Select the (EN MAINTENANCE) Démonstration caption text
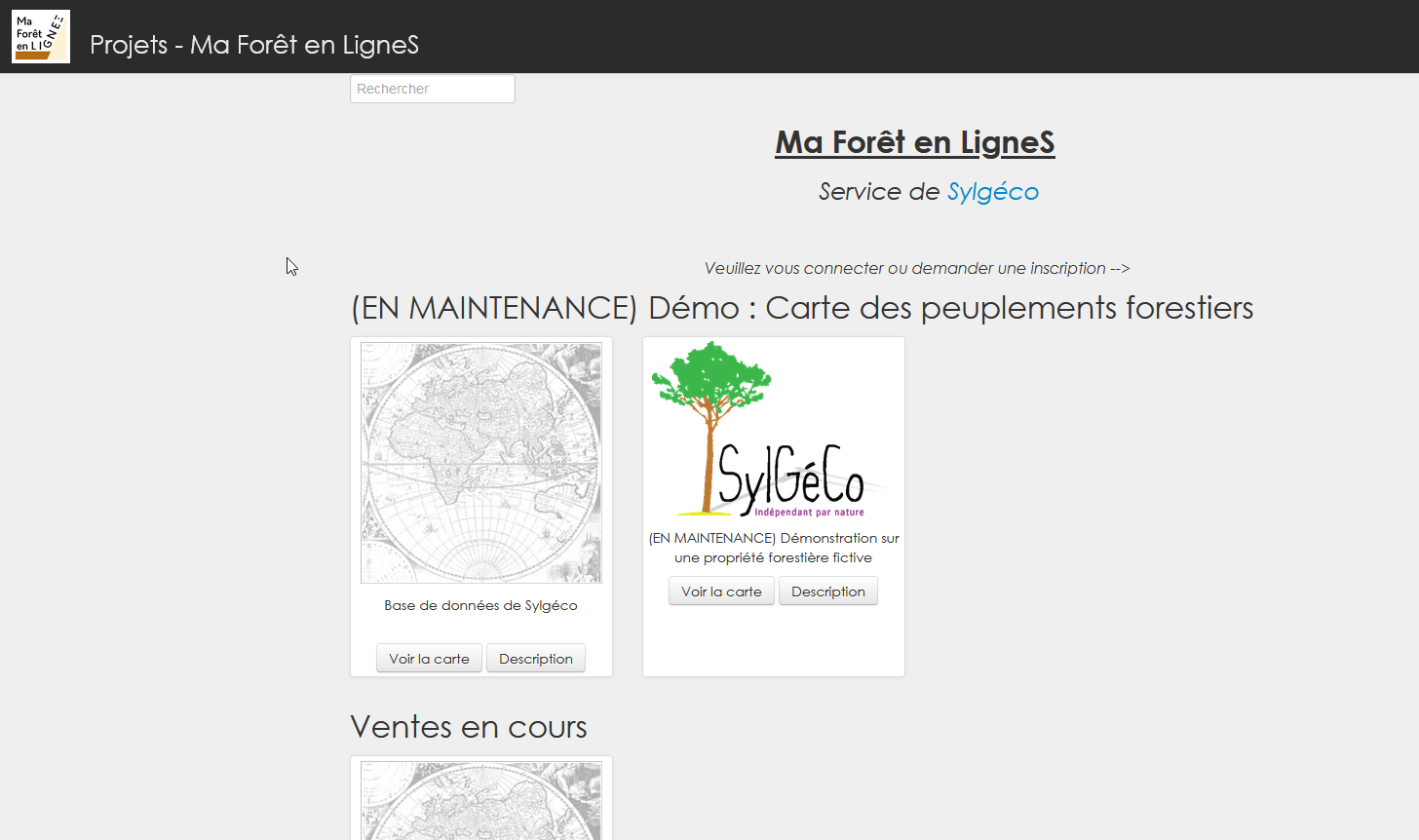Screen dimensions: 1419x840 tap(774, 548)
